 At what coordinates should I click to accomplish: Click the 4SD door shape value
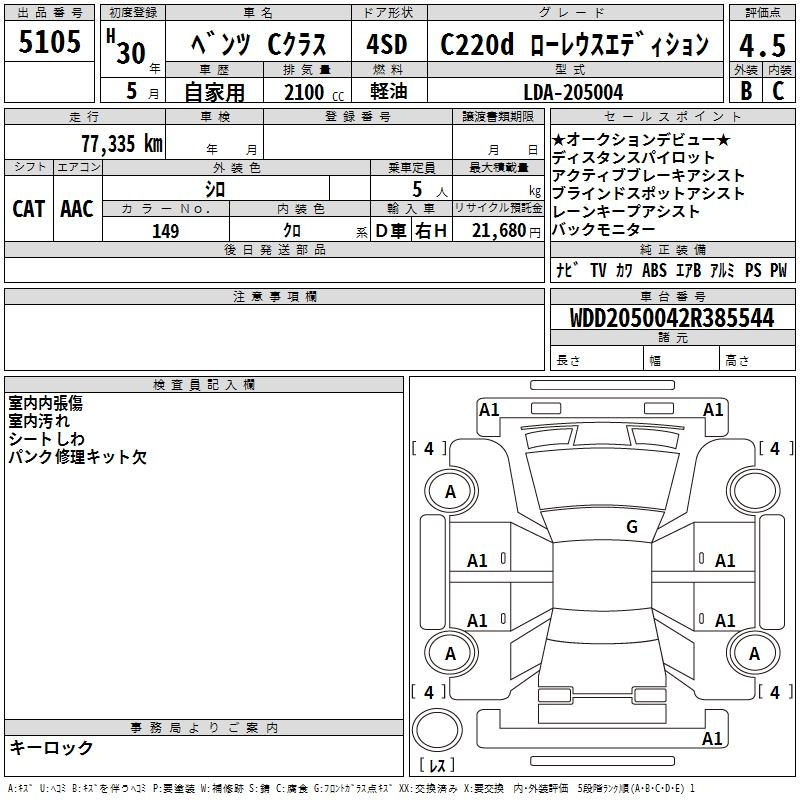[387, 44]
